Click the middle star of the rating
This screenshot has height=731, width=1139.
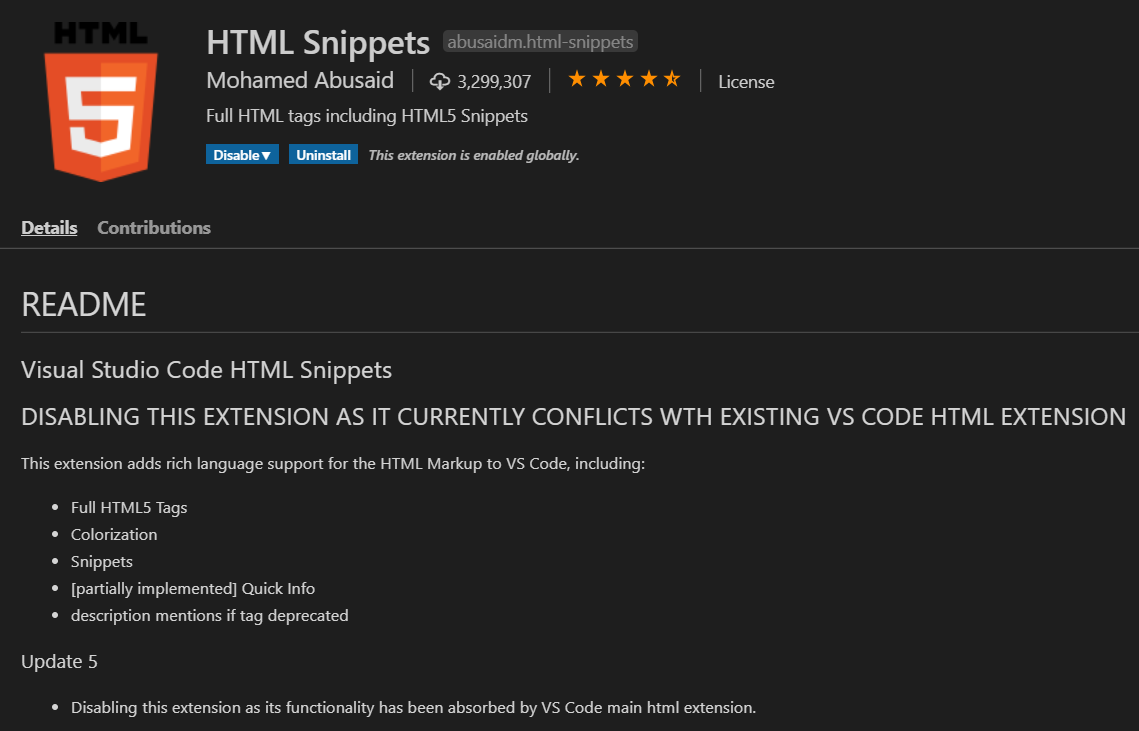click(x=625, y=79)
